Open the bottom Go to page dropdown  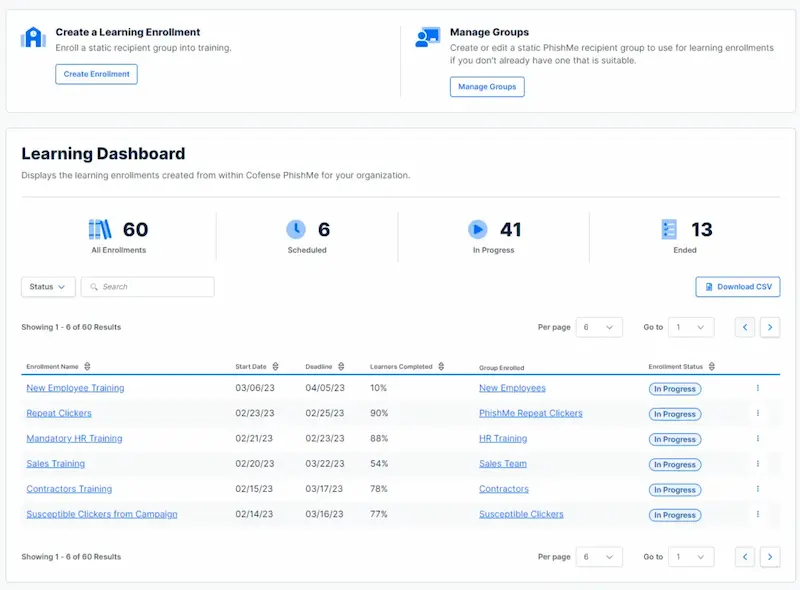pyautogui.click(x=691, y=557)
